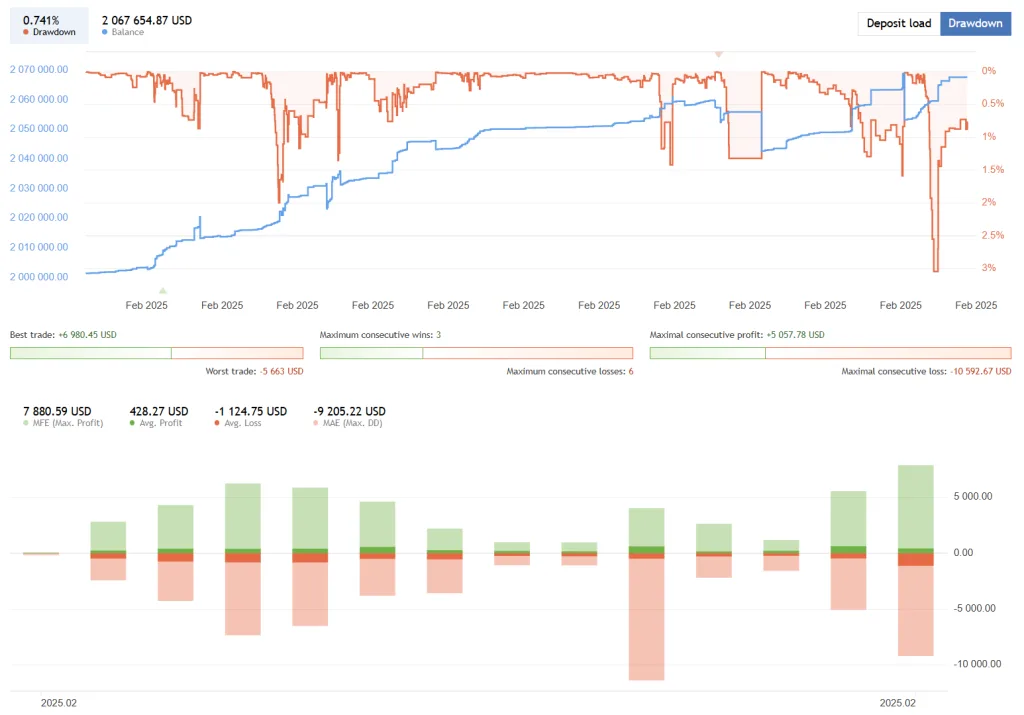This screenshot has width=1024, height=715.
Task: Click the blue Balance legend dot
Action: pyautogui.click(x=106, y=31)
